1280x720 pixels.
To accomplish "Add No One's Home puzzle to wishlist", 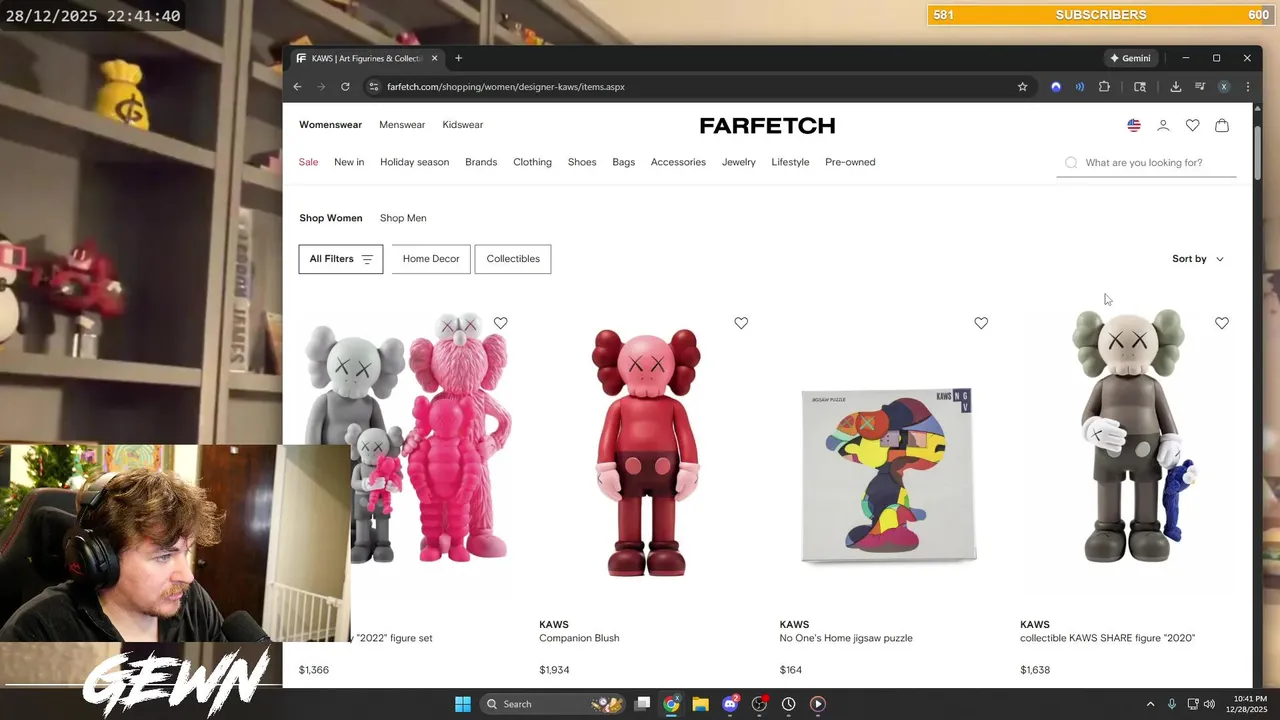I will click(x=981, y=323).
